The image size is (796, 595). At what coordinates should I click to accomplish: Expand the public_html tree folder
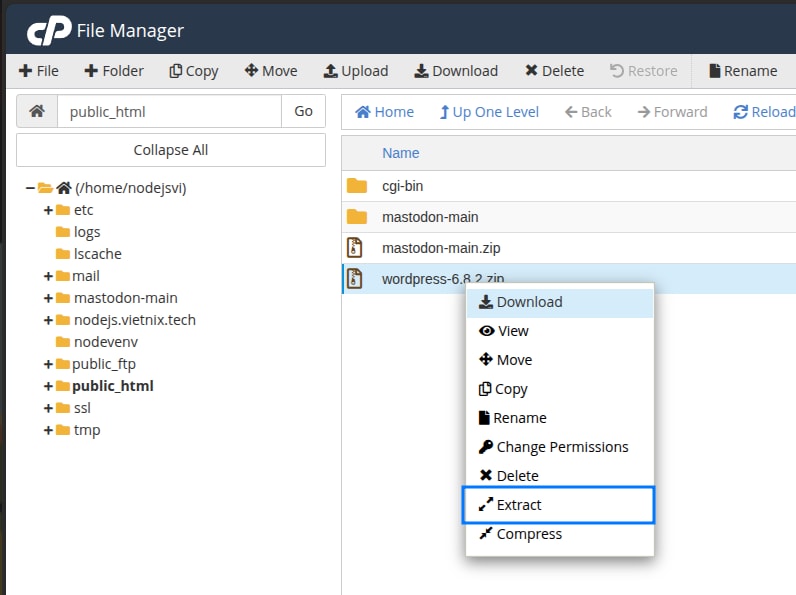(48, 386)
